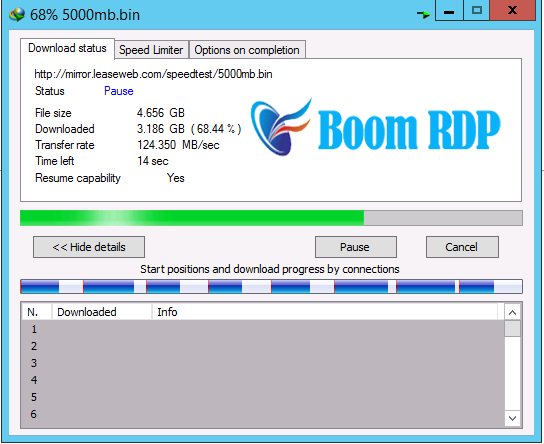The height and width of the screenshot is (444, 544).
Task: Click the blue Pause status text
Action: coord(119,91)
